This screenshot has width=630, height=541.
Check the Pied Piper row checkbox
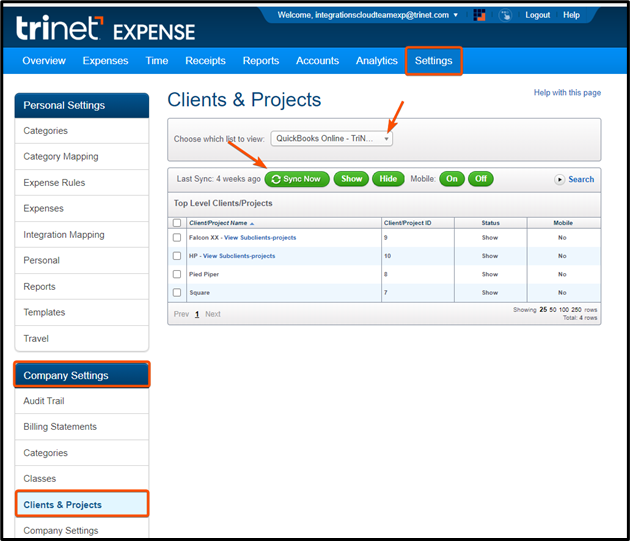click(x=177, y=274)
